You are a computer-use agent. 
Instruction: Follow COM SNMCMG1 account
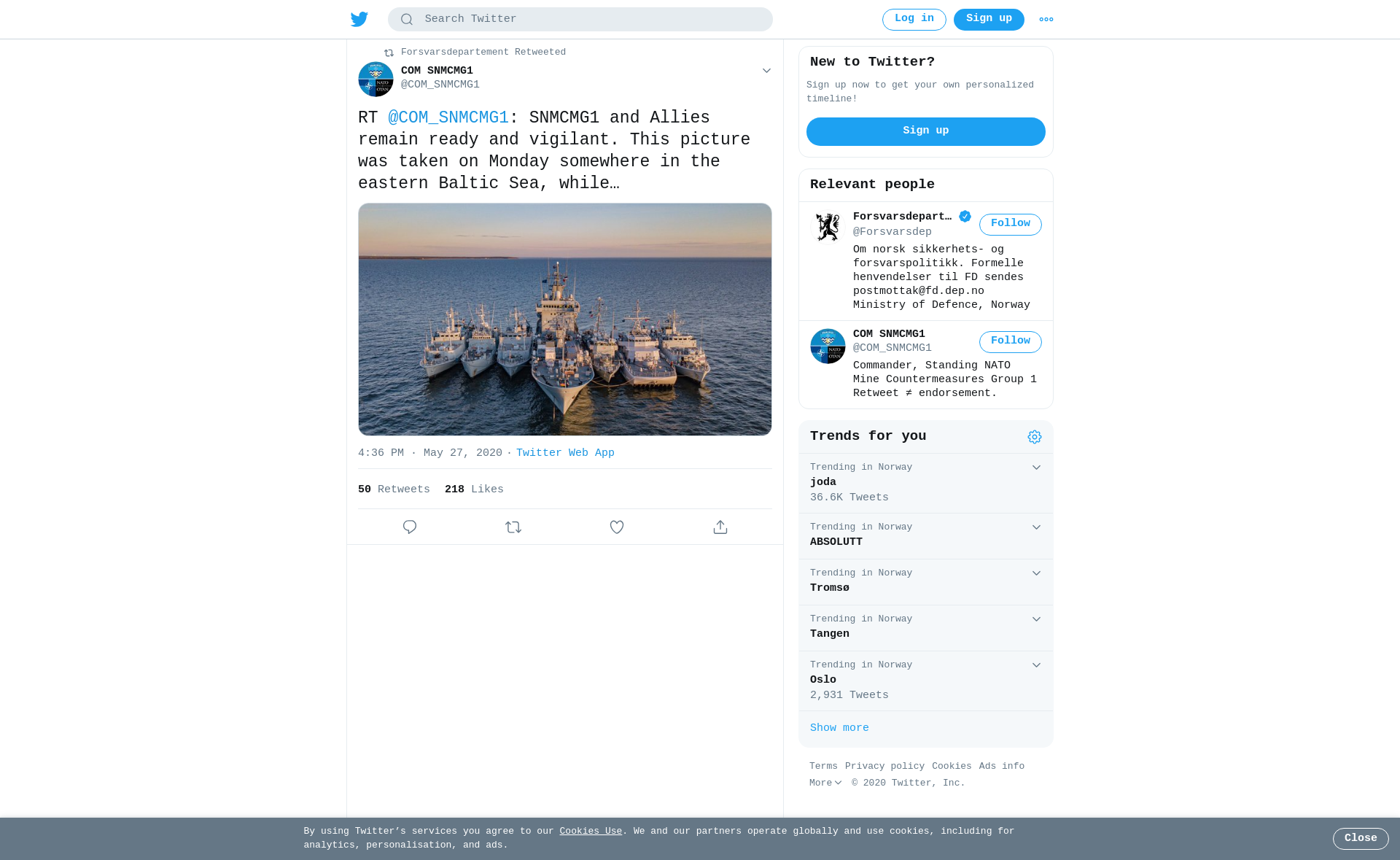[1010, 341]
